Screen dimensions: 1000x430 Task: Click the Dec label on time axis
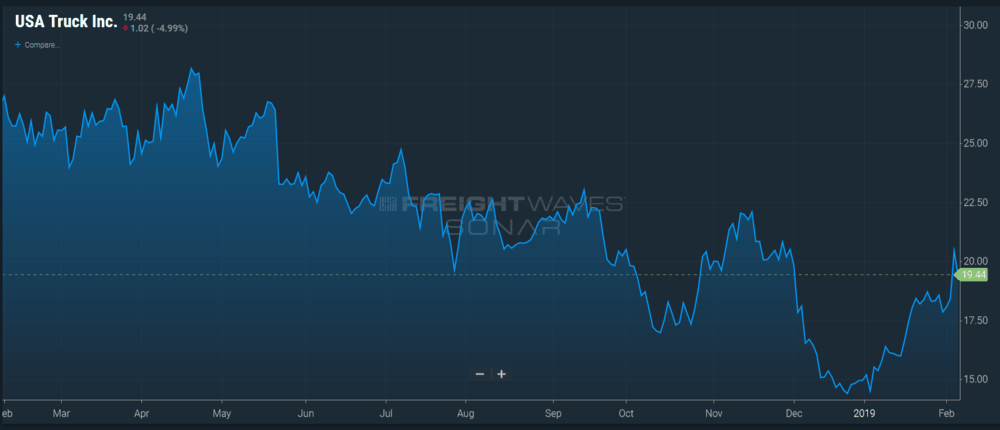coord(793,413)
